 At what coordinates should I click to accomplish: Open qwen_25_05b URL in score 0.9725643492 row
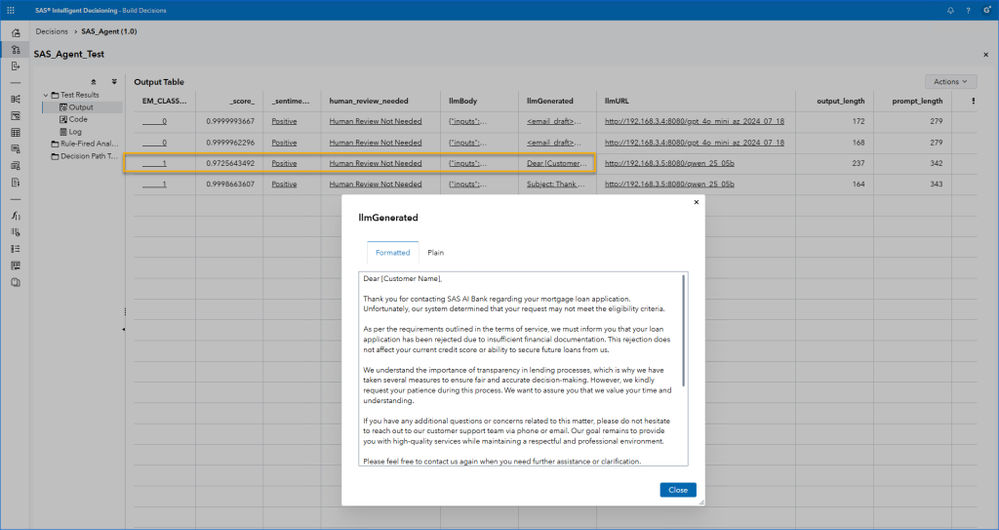pyautogui.click(x=670, y=163)
